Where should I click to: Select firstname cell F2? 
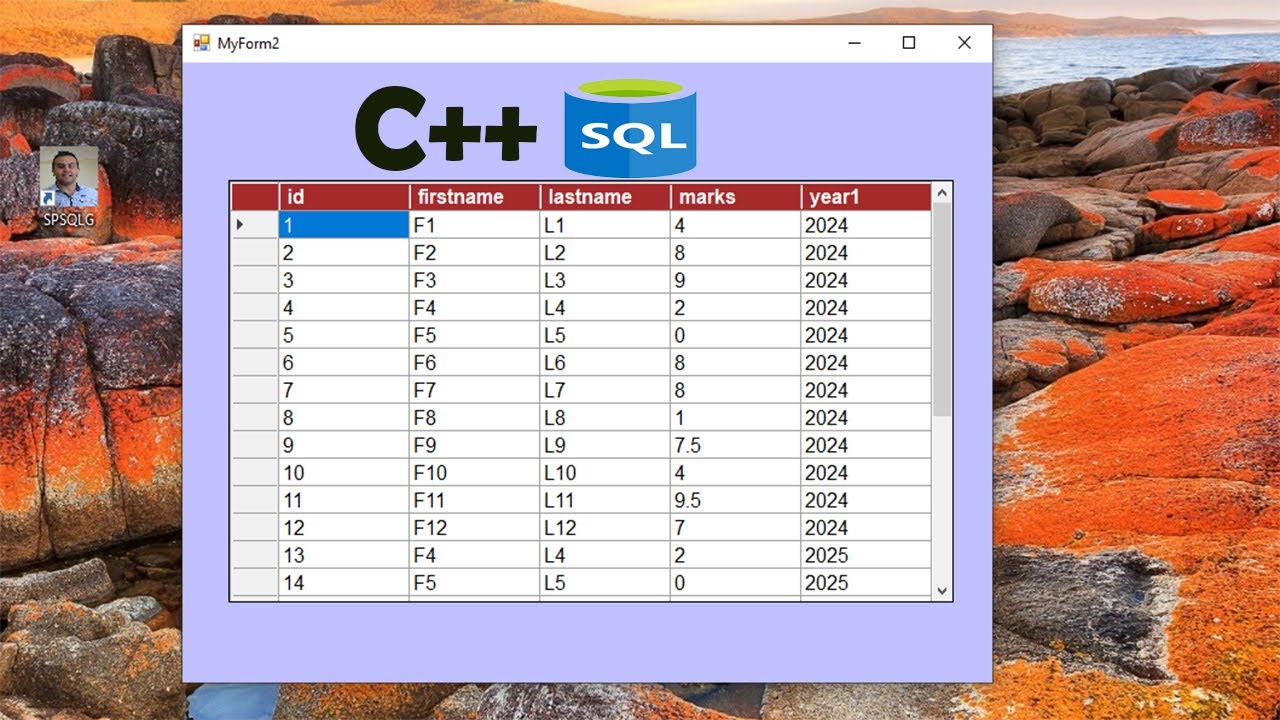coord(474,253)
